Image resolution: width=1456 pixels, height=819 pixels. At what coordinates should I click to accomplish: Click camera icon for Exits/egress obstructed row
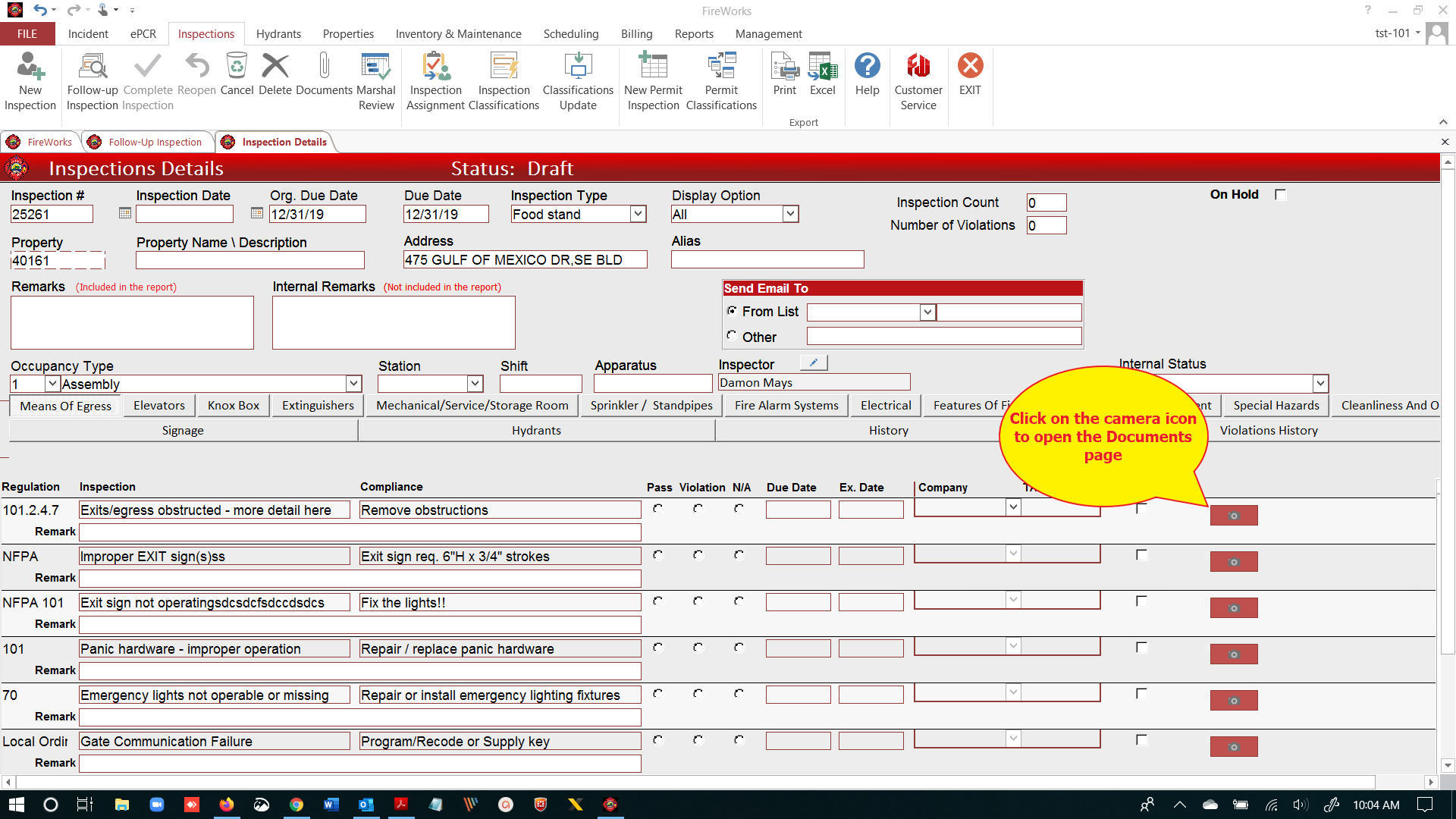click(x=1233, y=516)
